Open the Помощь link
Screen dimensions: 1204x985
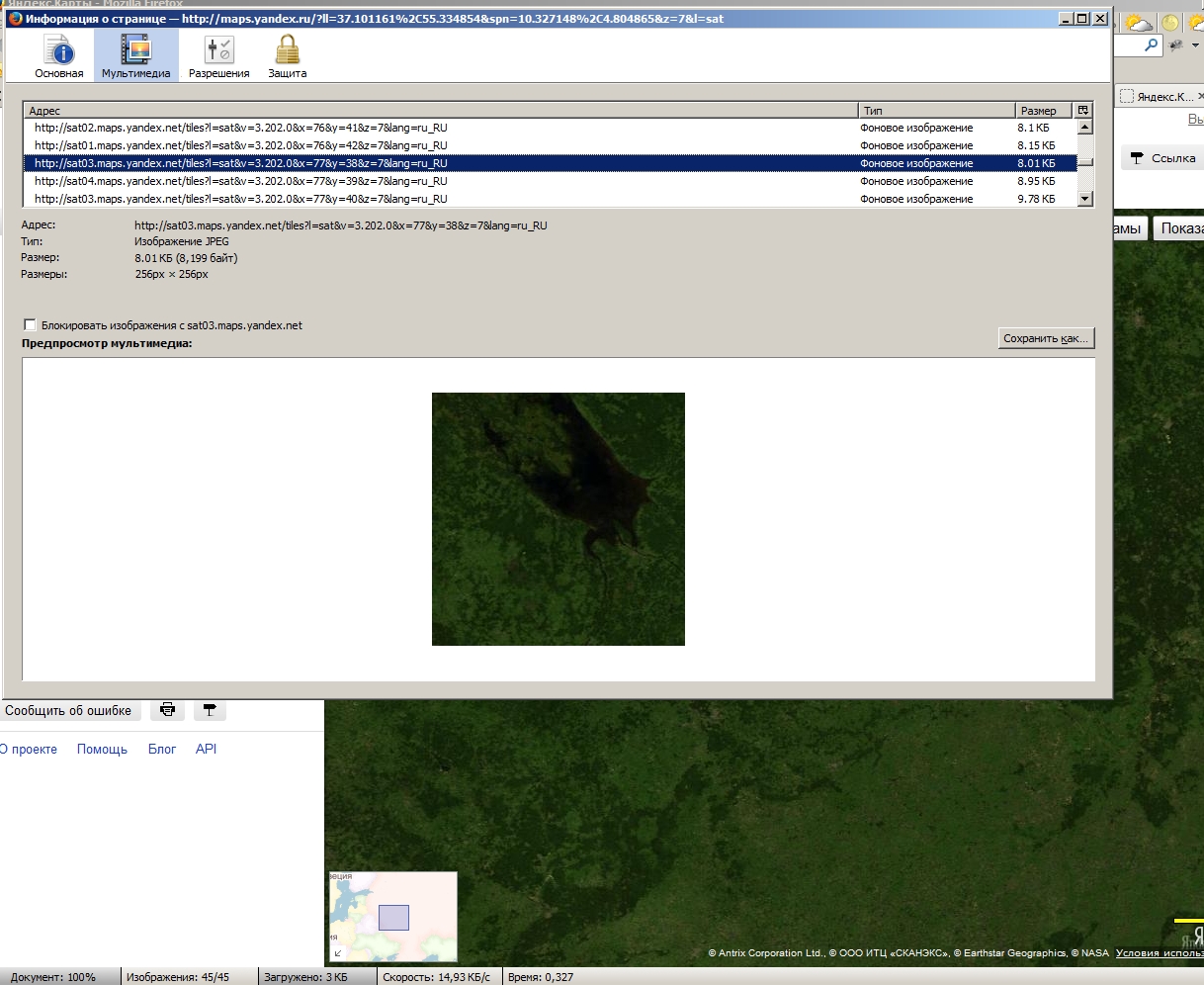[x=102, y=750]
